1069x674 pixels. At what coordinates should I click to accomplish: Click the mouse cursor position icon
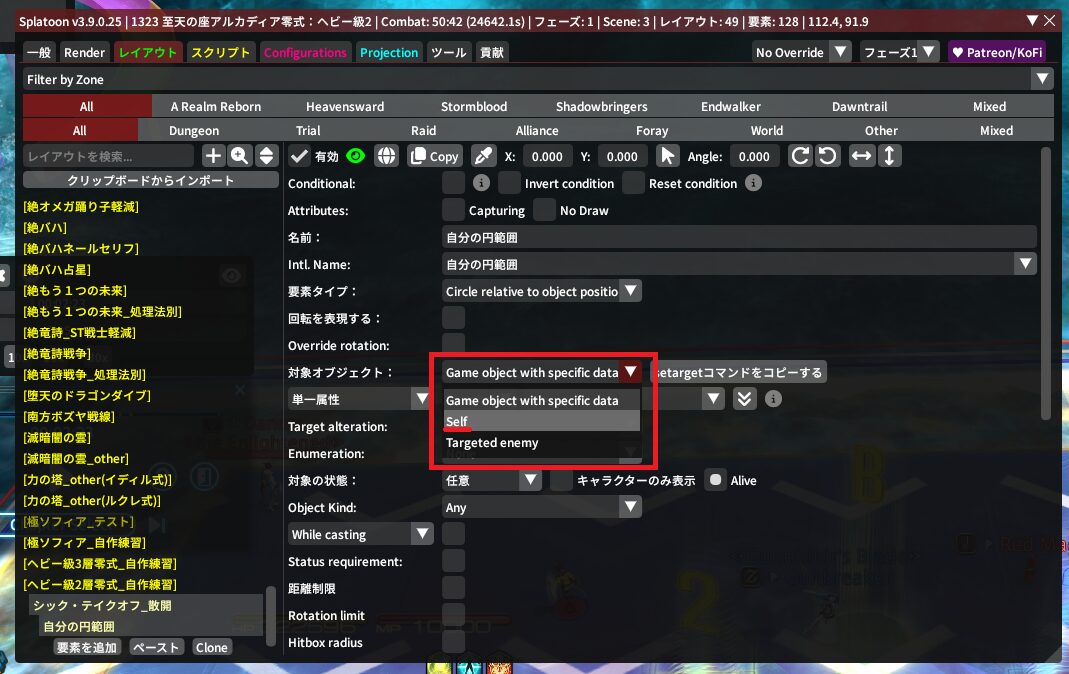pos(667,156)
